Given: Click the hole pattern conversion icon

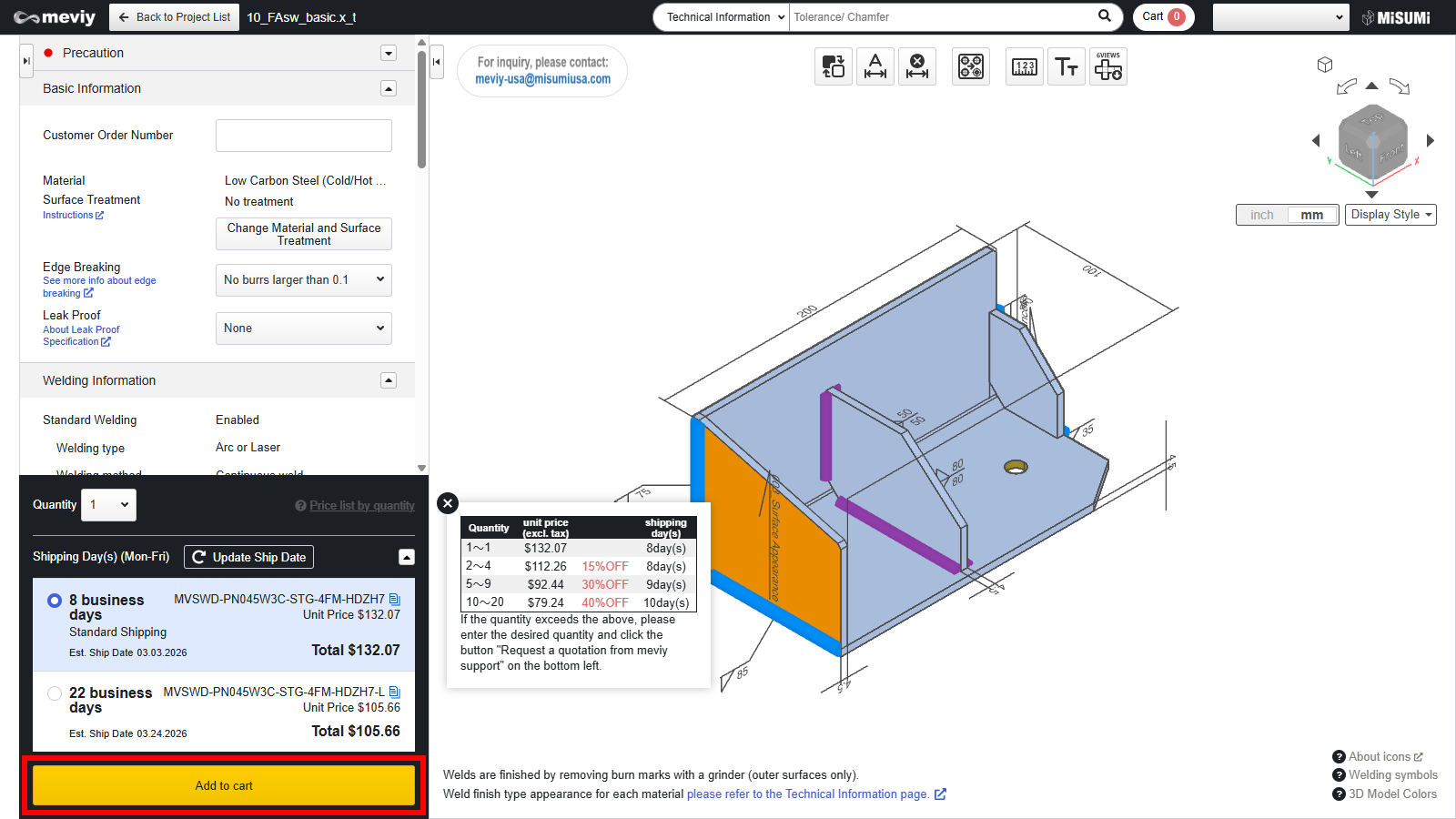Looking at the screenshot, I should [x=970, y=66].
